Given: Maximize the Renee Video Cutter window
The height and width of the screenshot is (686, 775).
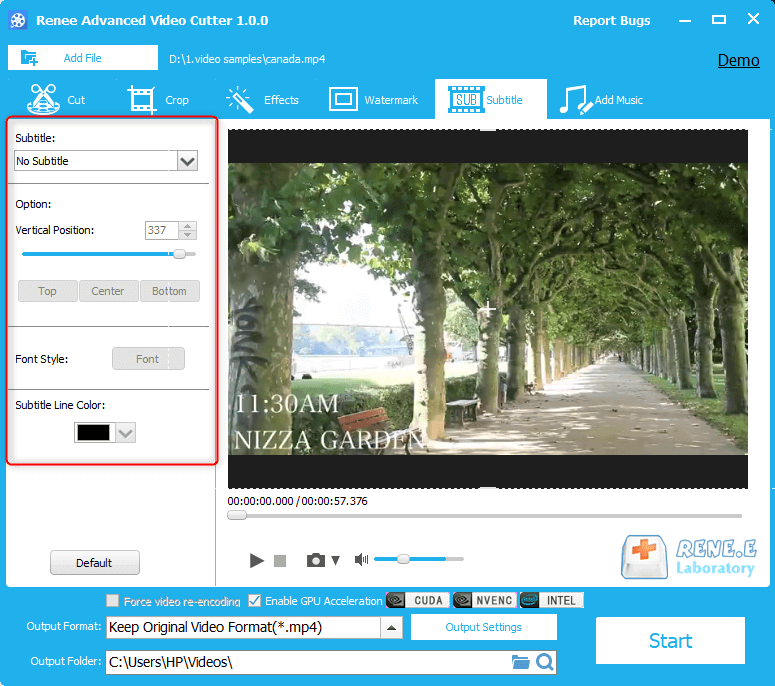Looking at the screenshot, I should (719, 20).
